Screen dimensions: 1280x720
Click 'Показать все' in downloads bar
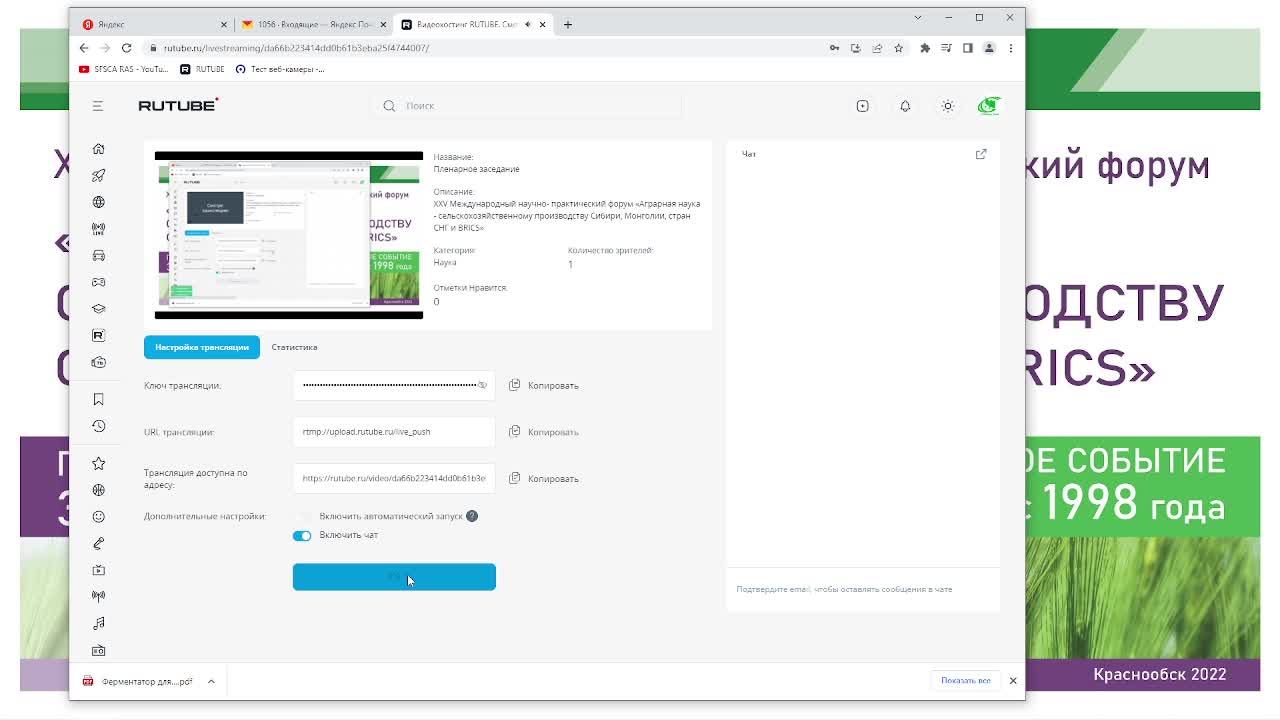965,680
